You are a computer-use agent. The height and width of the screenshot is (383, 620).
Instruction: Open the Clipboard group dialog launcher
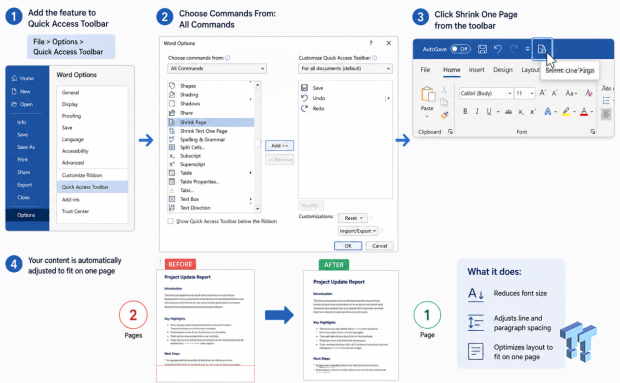[x=450, y=132]
